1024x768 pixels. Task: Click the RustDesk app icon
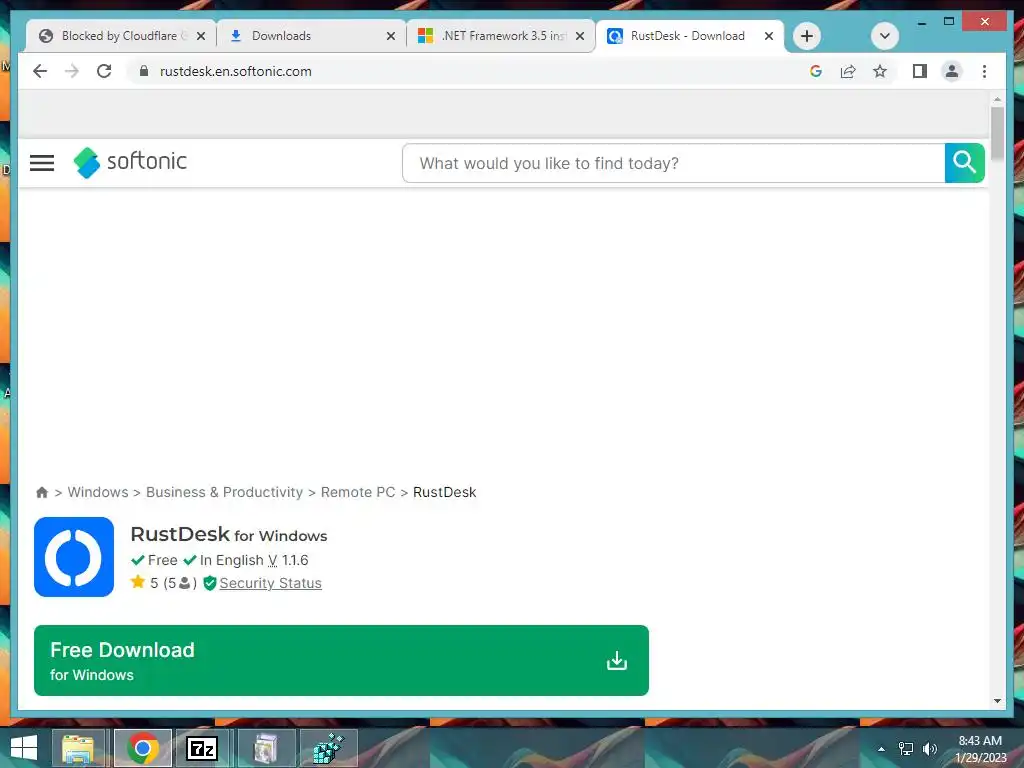[74, 557]
